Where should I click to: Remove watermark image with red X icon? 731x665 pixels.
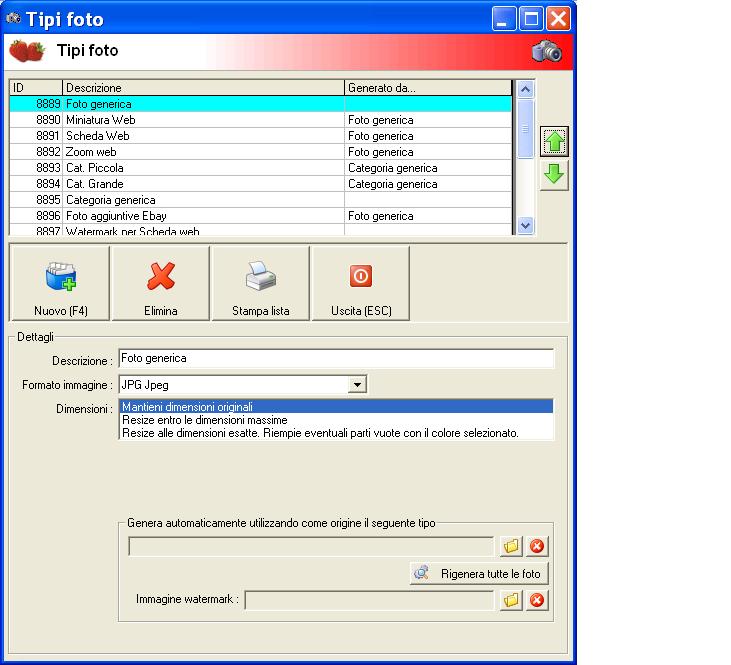537,600
